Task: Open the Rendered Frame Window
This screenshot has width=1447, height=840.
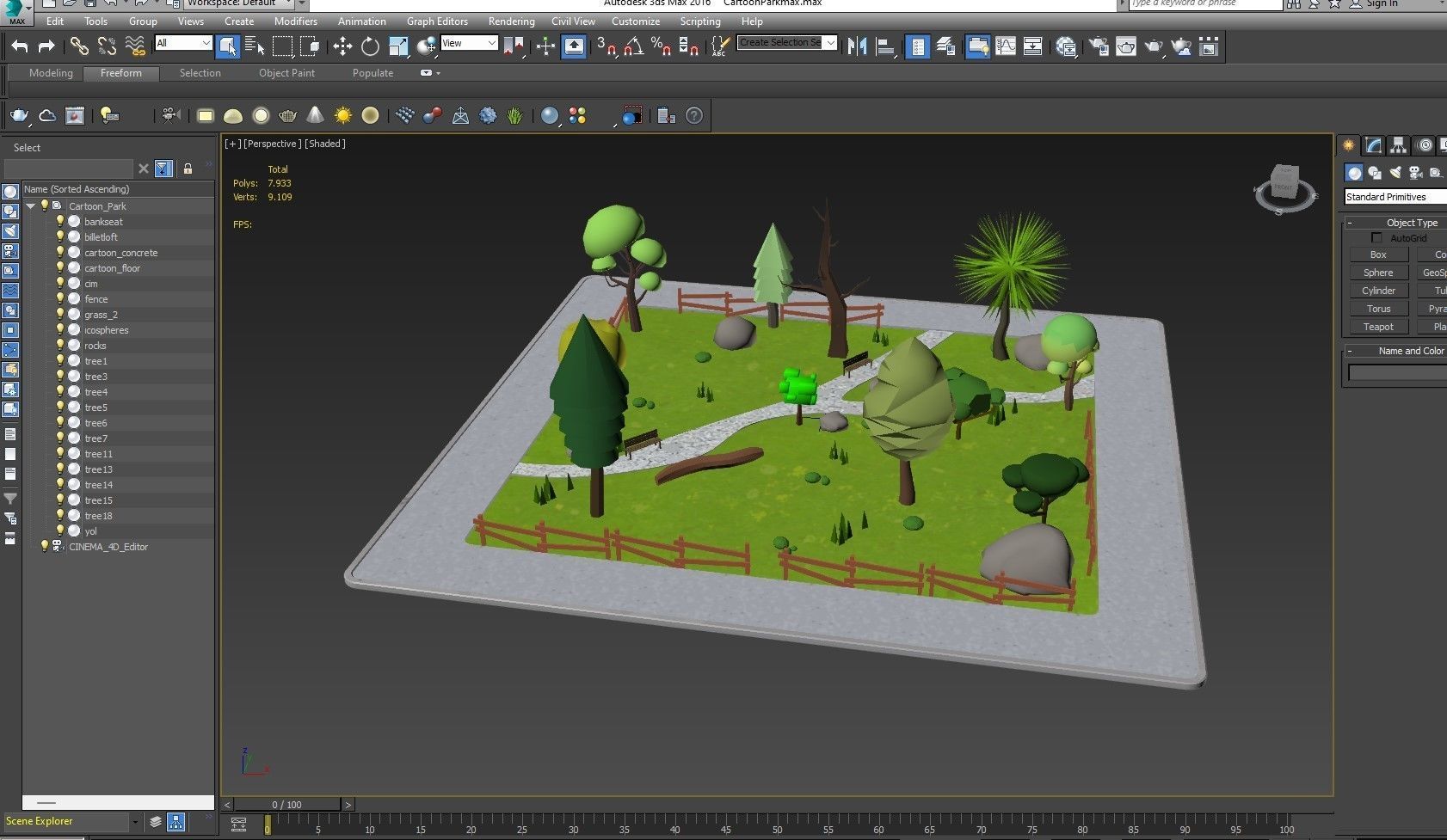Action: (x=1126, y=46)
